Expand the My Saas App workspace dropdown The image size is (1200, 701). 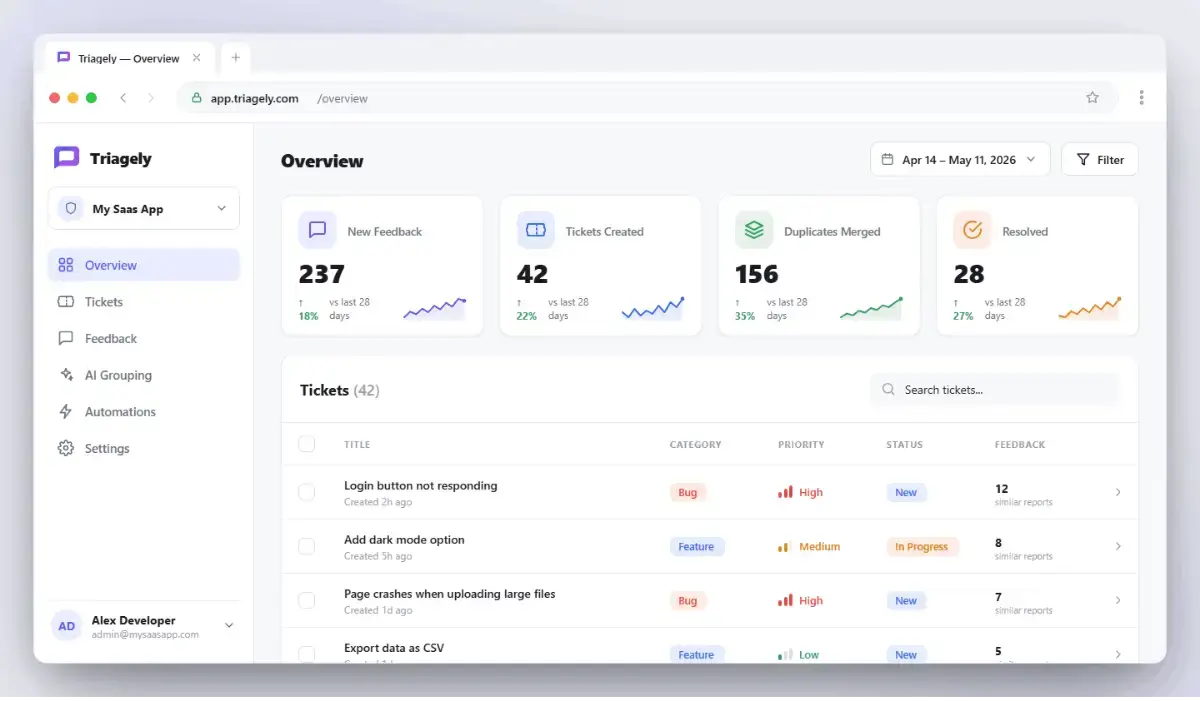tap(144, 209)
